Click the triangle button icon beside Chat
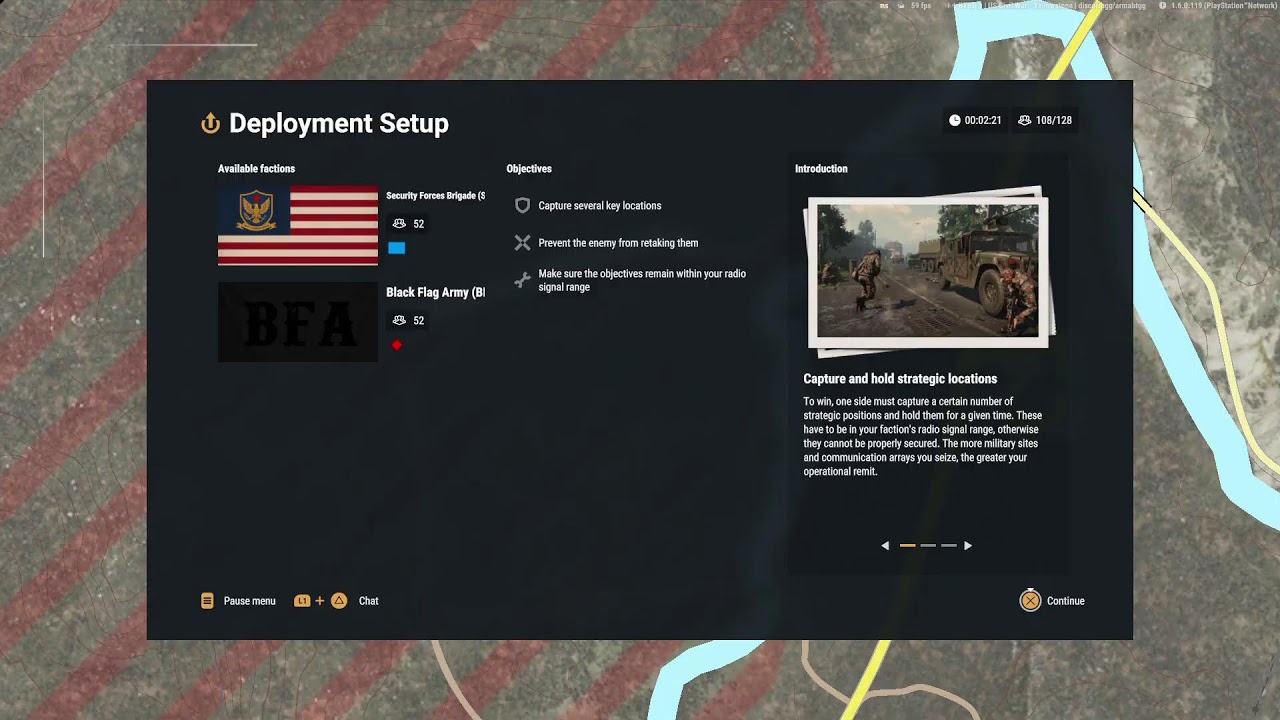Image resolution: width=1280 pixels, height=720 pixels. point(339,601)
